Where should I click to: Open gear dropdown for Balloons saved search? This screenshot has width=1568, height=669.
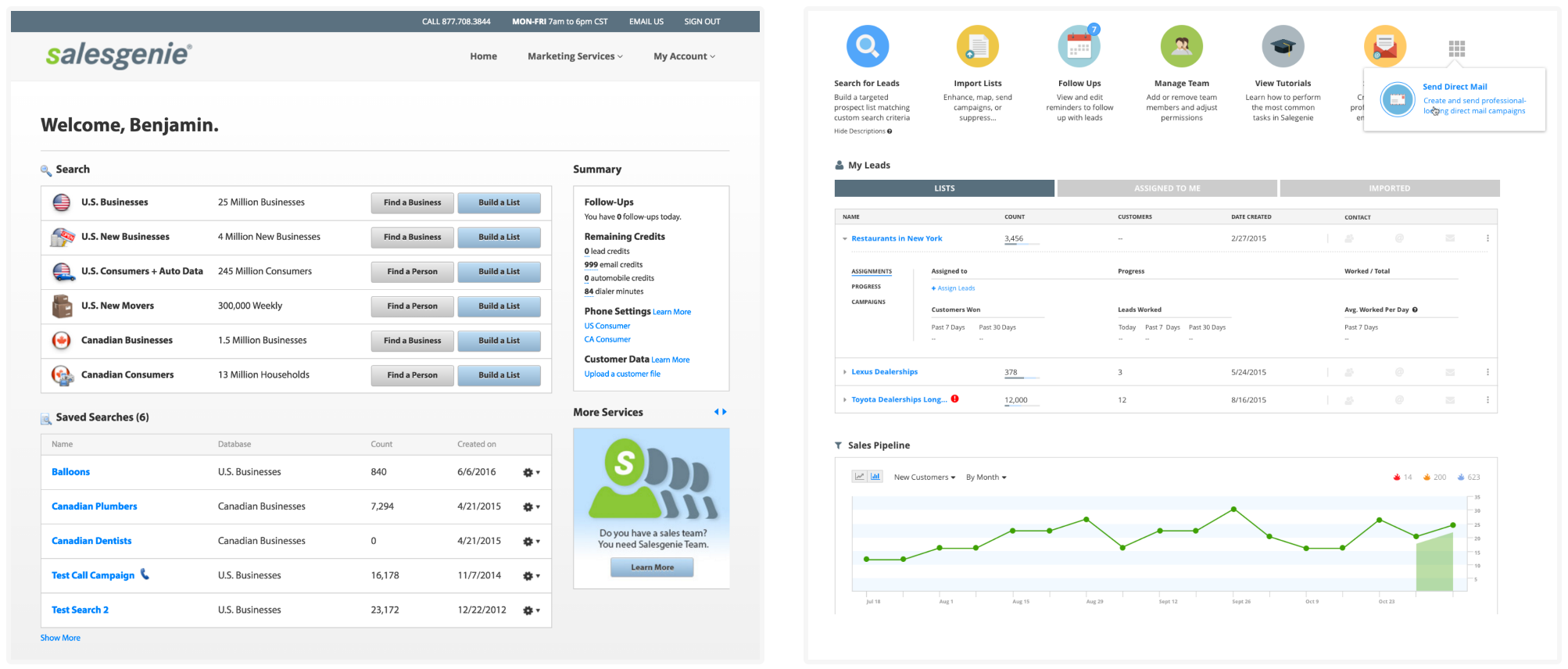(x=532, y=472)
